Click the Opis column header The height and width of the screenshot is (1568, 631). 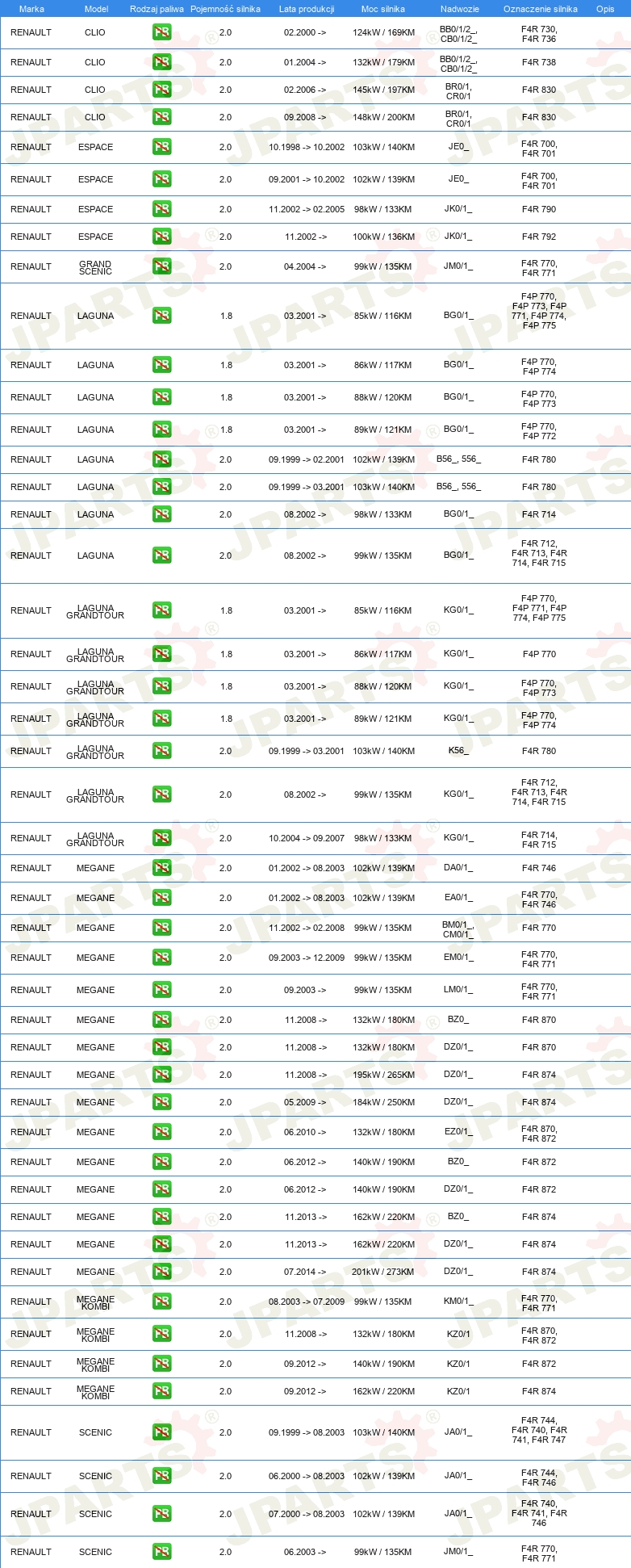click(605, 9)
